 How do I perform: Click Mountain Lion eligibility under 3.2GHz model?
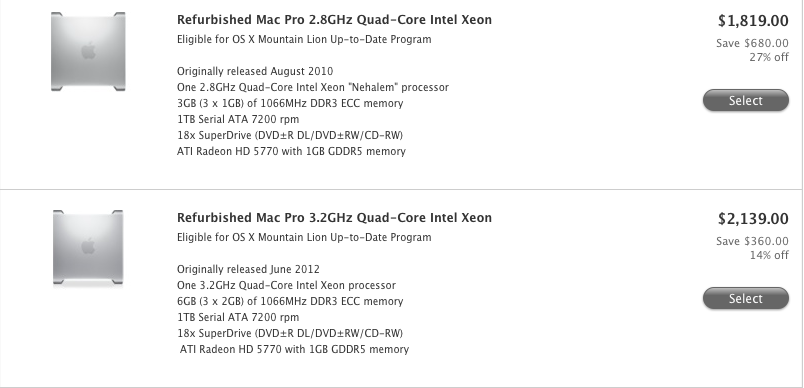[x=304, y=237]
